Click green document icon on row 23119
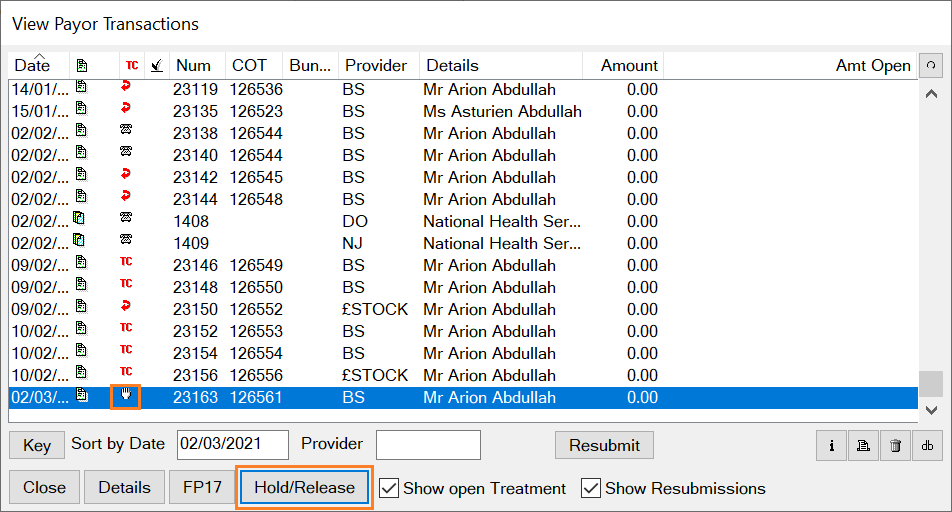 click(x=81, y=87)
